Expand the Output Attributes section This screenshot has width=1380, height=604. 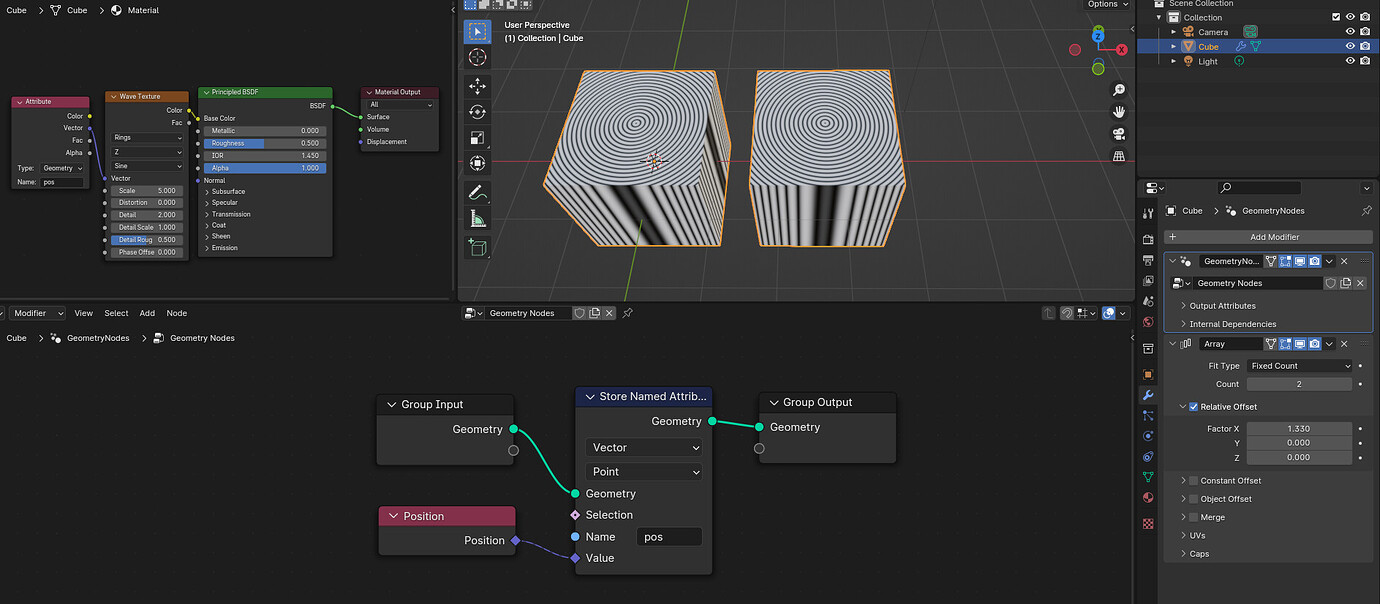(x=1224, y=305)
